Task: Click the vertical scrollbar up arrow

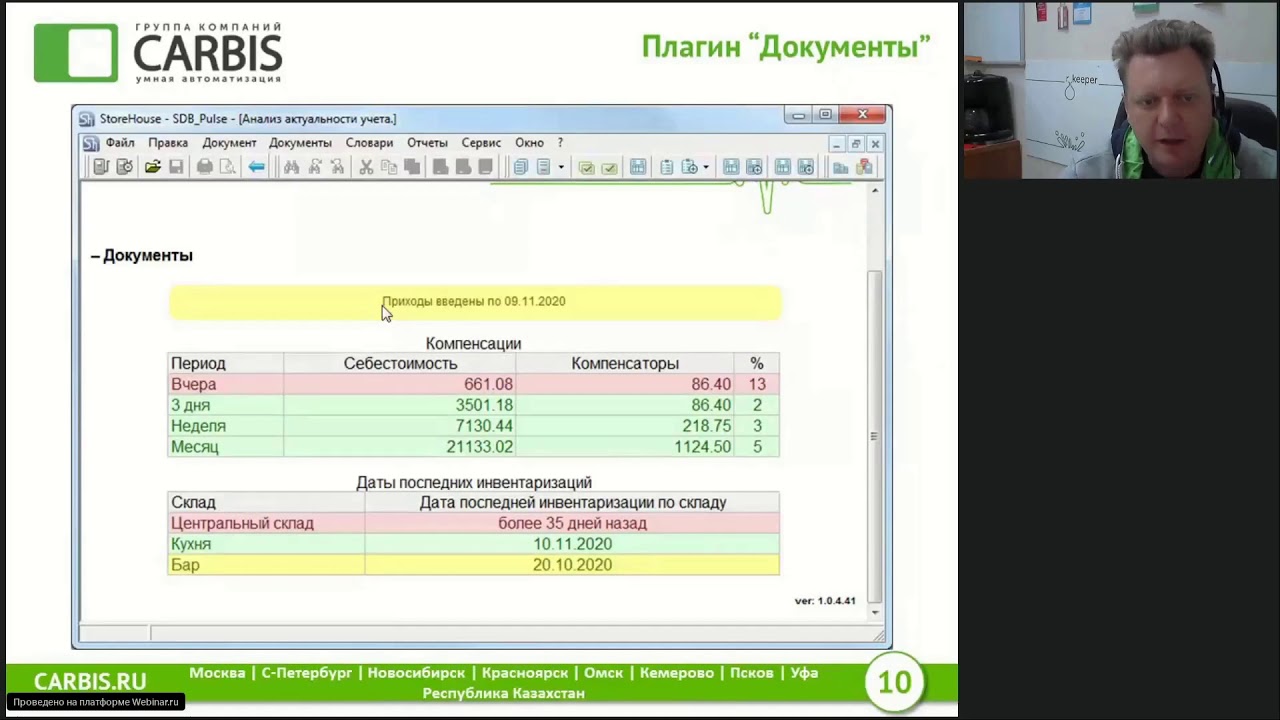Action: [x=875, y=190]
